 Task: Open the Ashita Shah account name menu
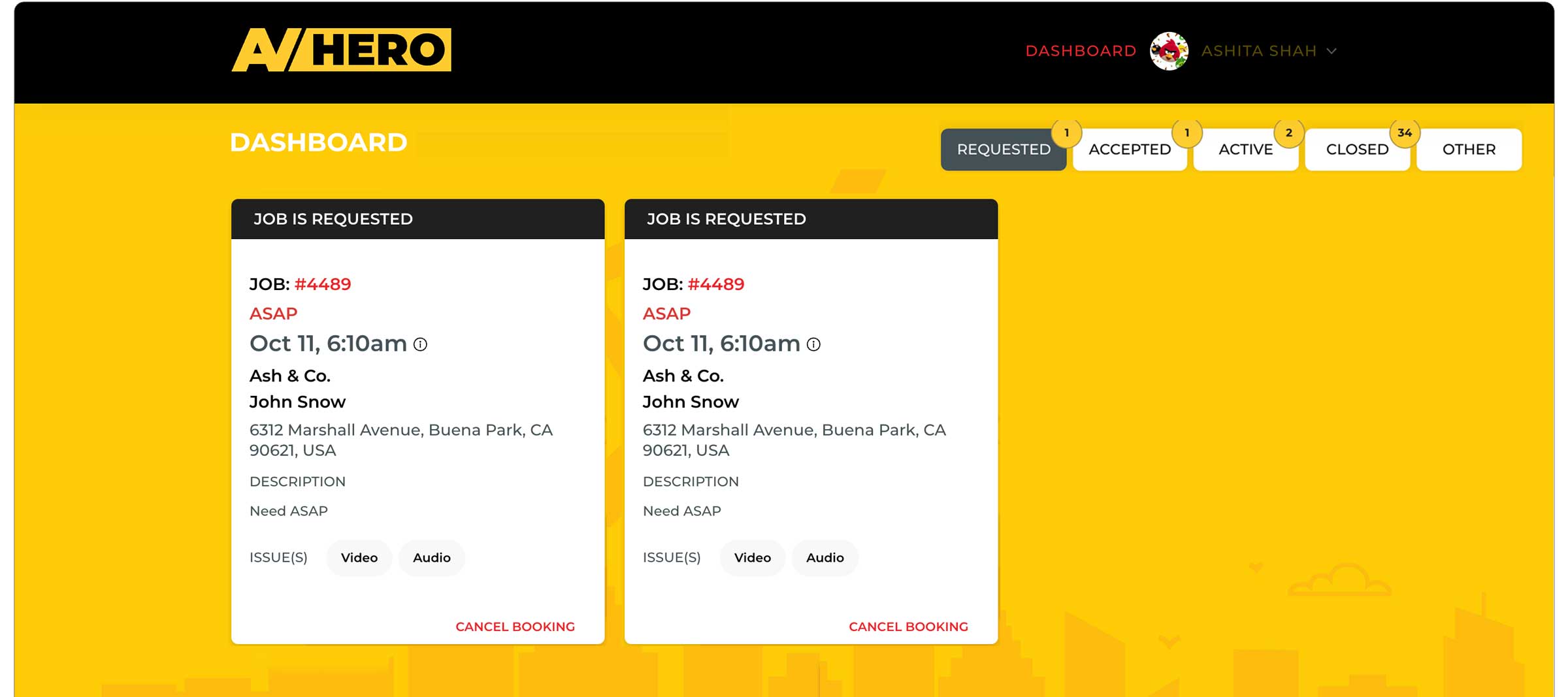[x=1258, y=51]
